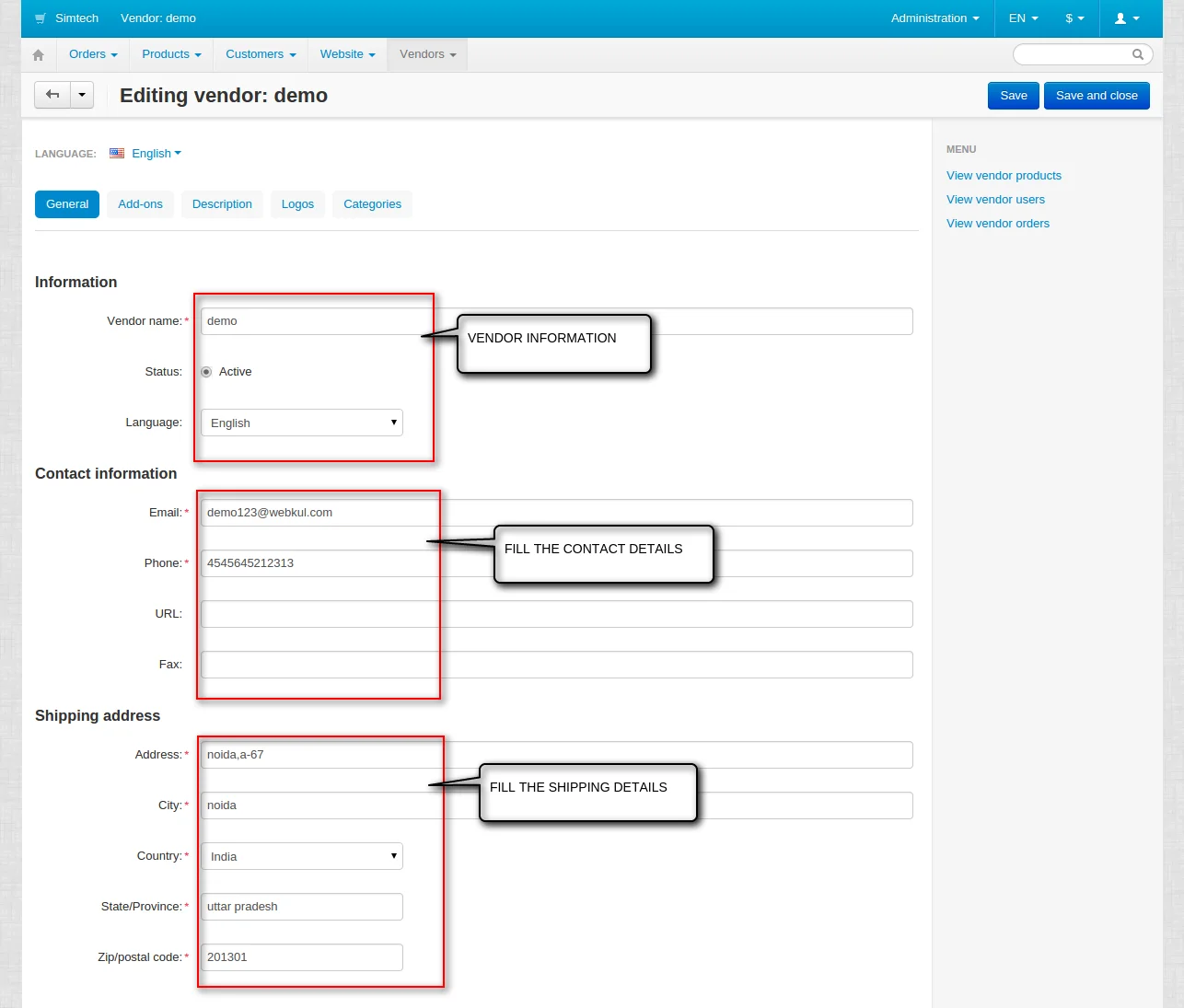The width and height of the screenshot is (1184, 1008).
Task: Click the back arrow button
Action: pyautogui.click(x=52, y=95)
